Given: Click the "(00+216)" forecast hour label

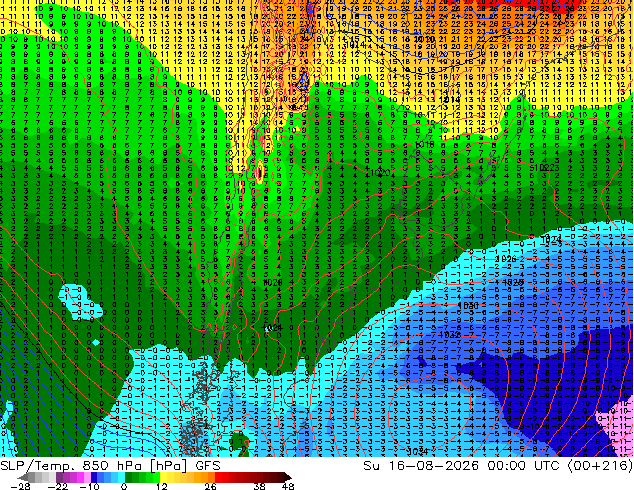Looking at the screenshot, I should coord(600,466).
